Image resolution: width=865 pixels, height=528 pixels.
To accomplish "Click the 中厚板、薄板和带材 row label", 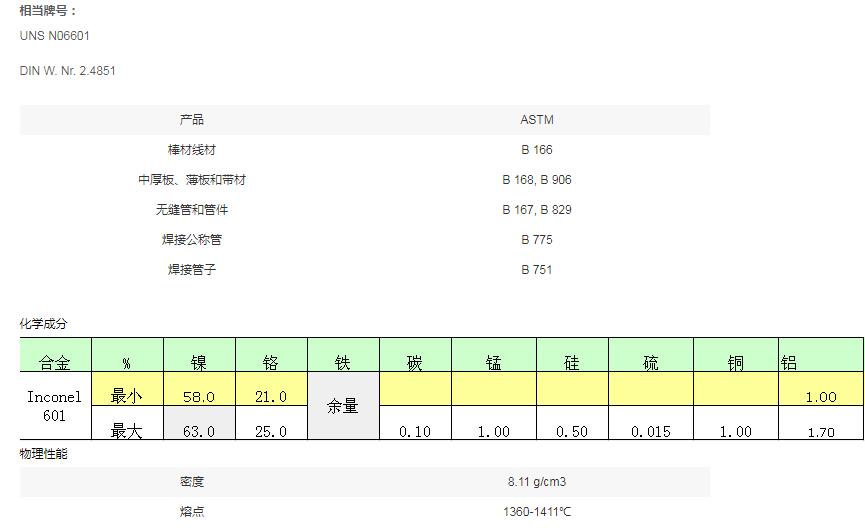I will pyautogui.click(x=192, y=179).
